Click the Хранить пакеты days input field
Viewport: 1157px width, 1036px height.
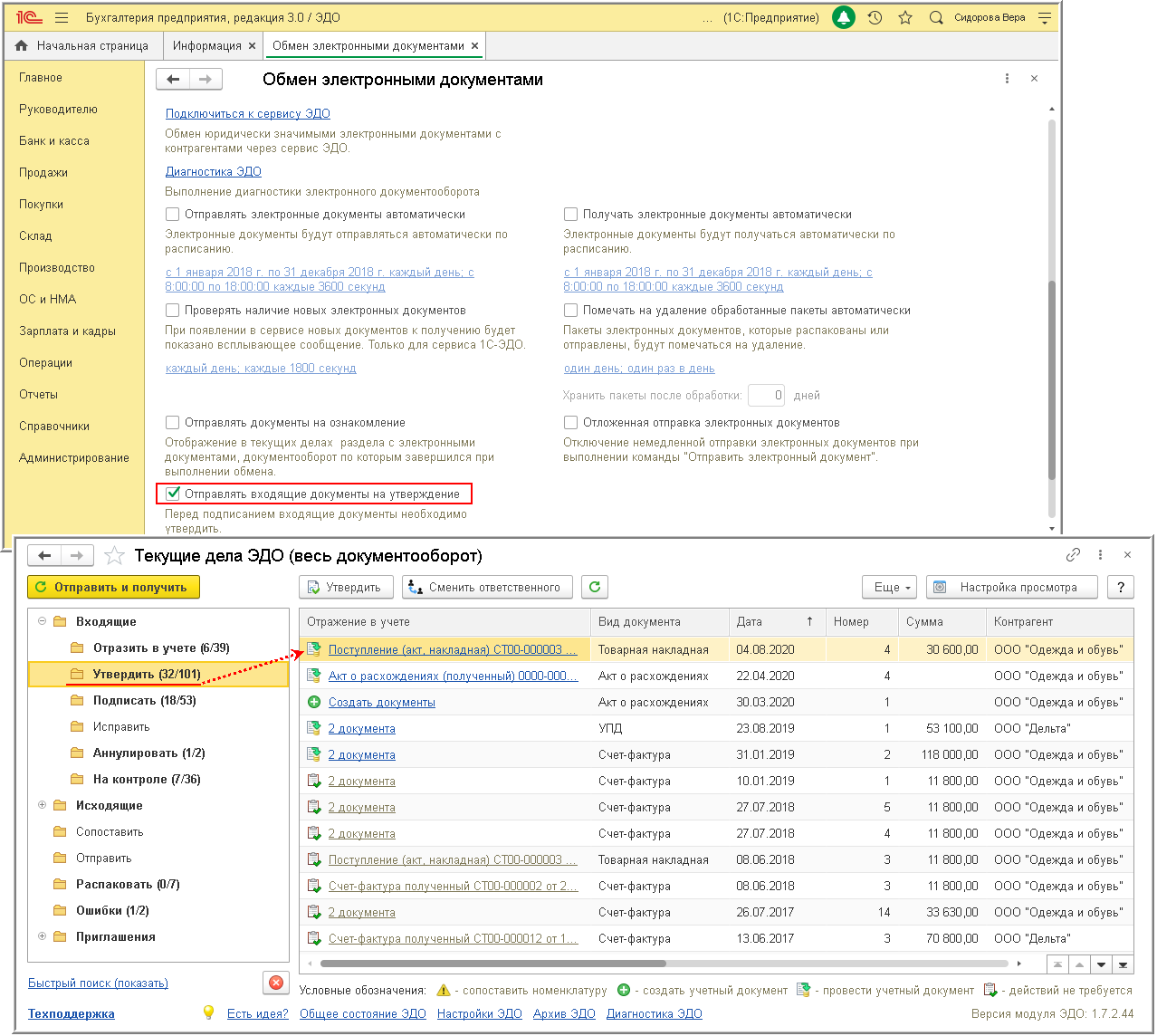pos(766,395)
